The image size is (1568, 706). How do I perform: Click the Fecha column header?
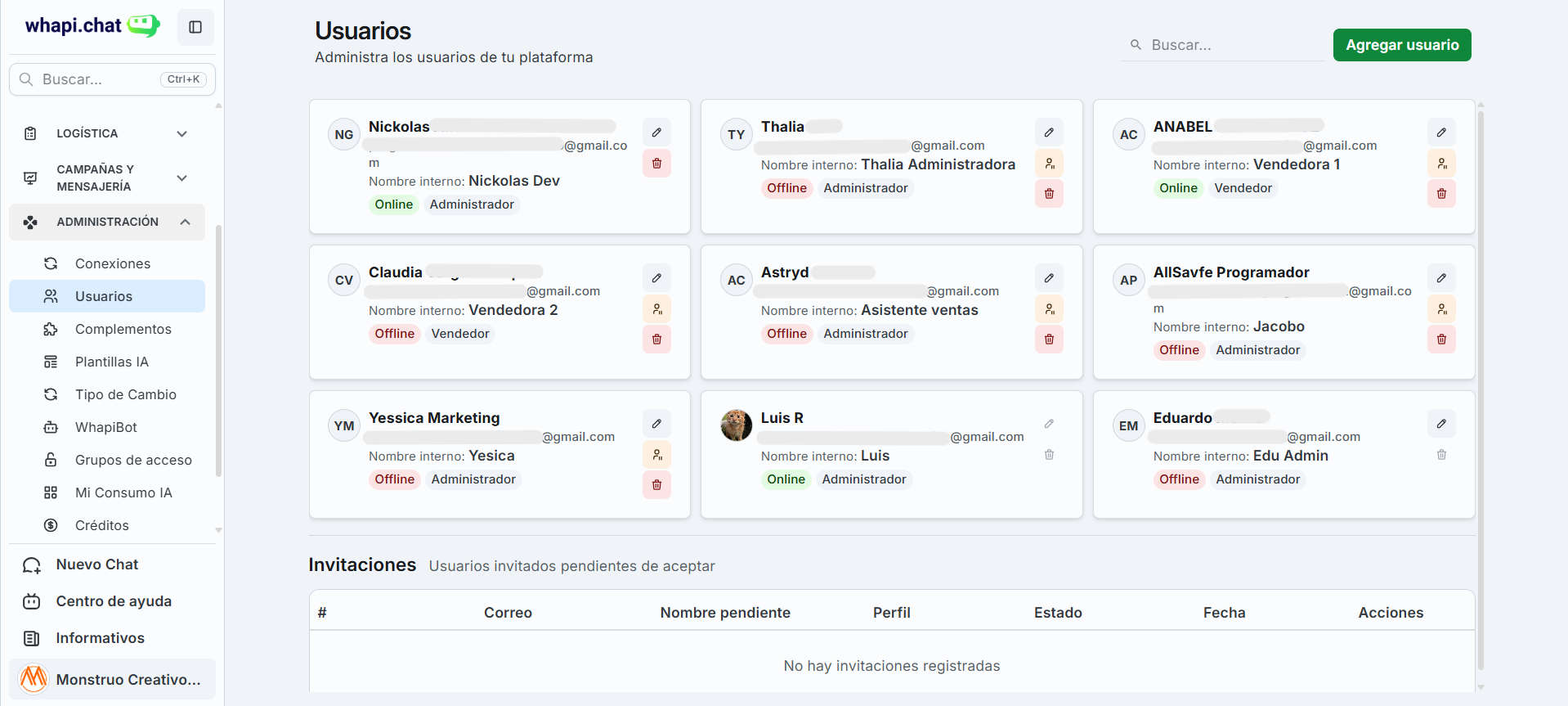1224,613
